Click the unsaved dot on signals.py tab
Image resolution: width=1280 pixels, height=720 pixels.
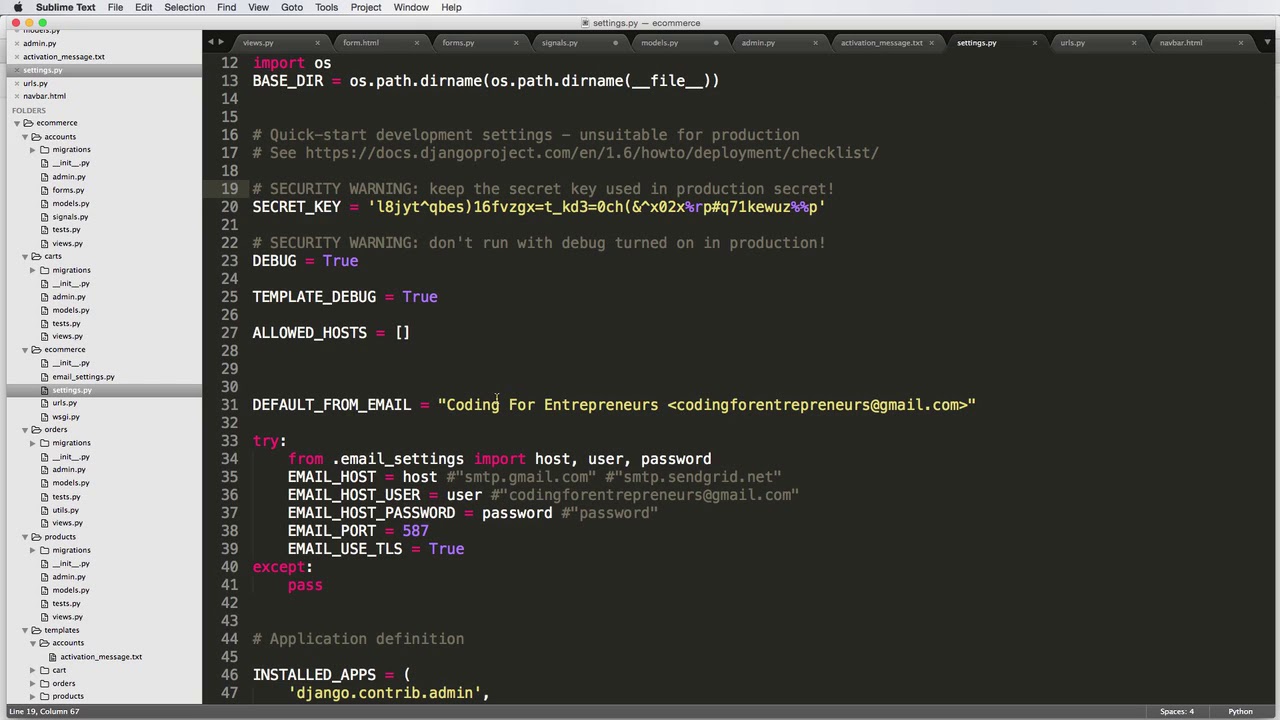[616, 43]
